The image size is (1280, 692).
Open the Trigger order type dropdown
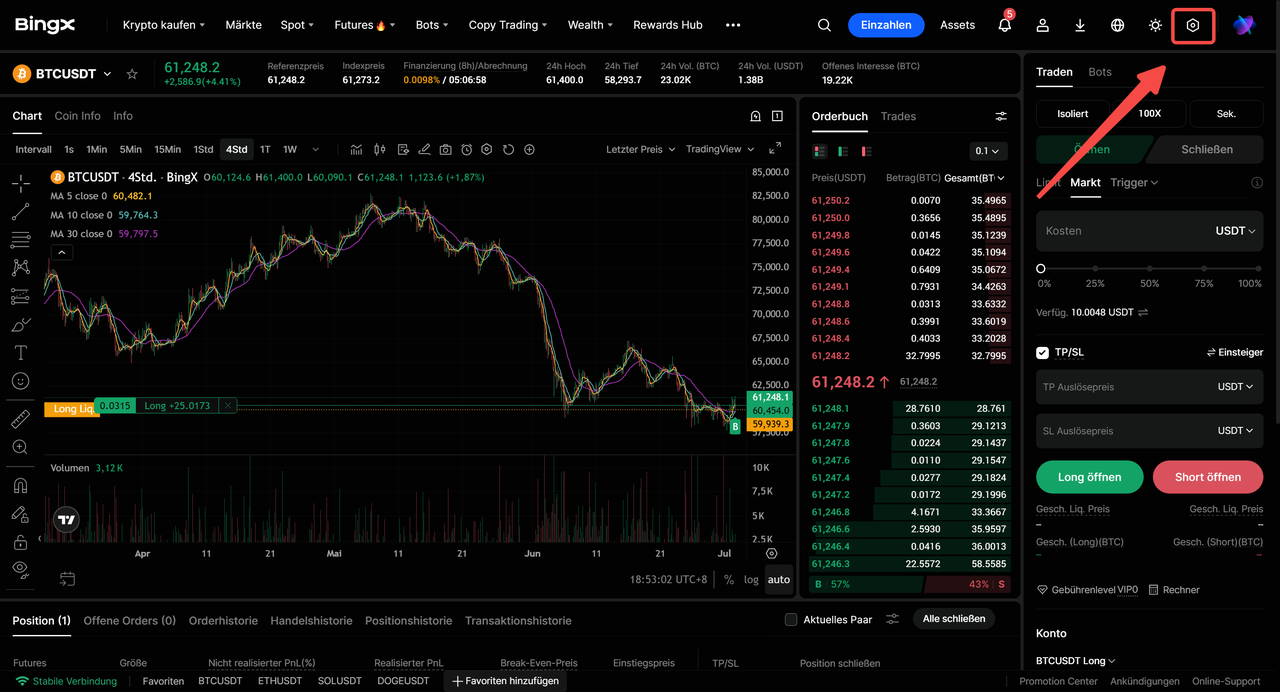[x=1134, y=183]
